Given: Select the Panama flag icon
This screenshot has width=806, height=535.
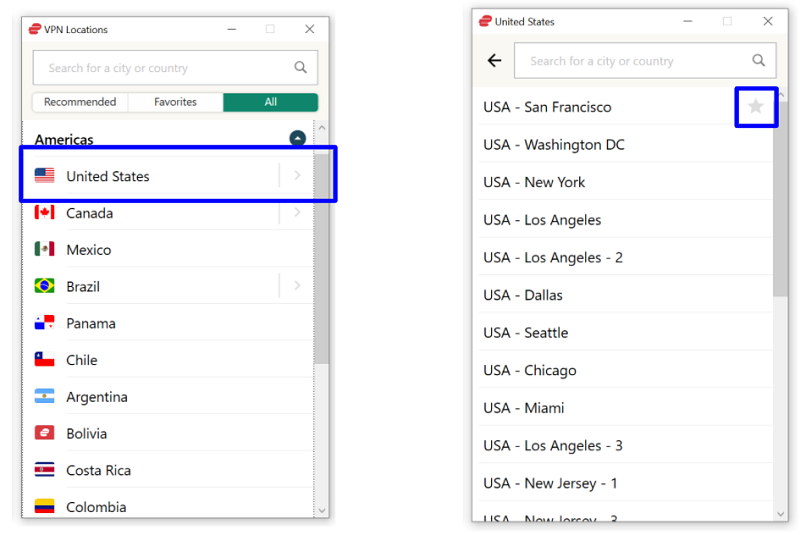Looking at the screenshot, I should tap(44, 323).
